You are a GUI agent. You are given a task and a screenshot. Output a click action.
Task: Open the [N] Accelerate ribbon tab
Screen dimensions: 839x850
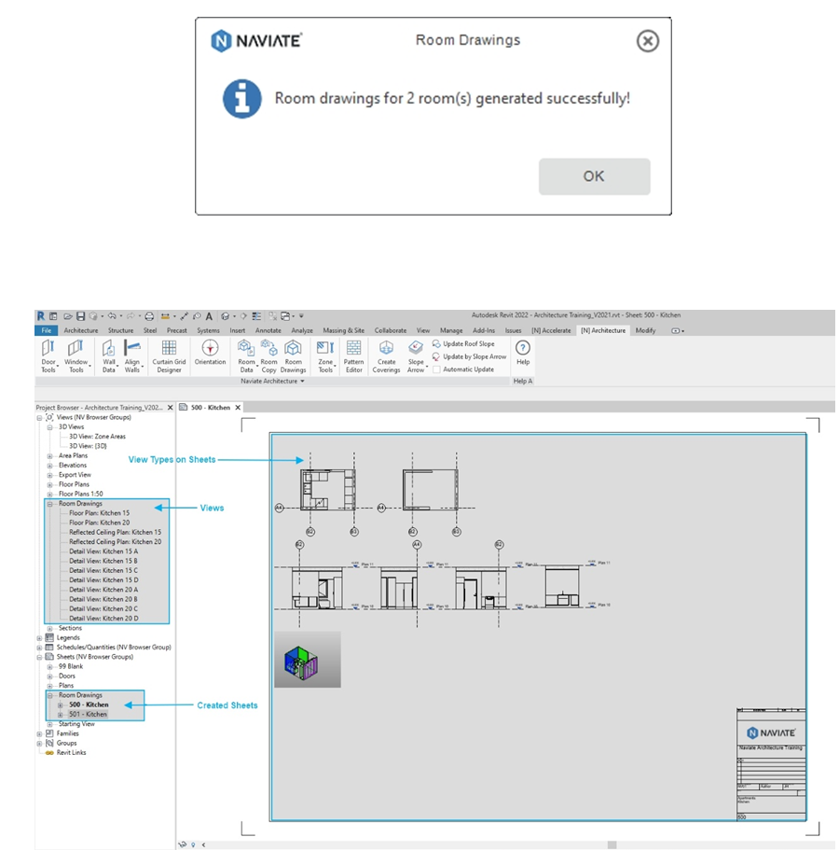(x=551, y=331)
